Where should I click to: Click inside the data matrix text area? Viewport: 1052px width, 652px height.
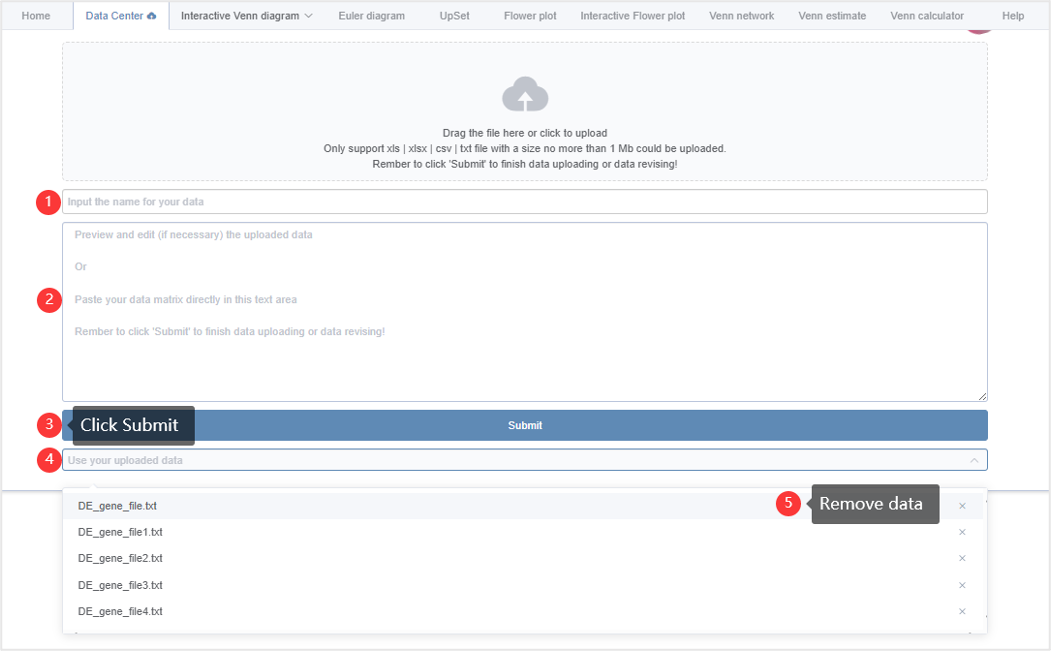click(525, 312)
